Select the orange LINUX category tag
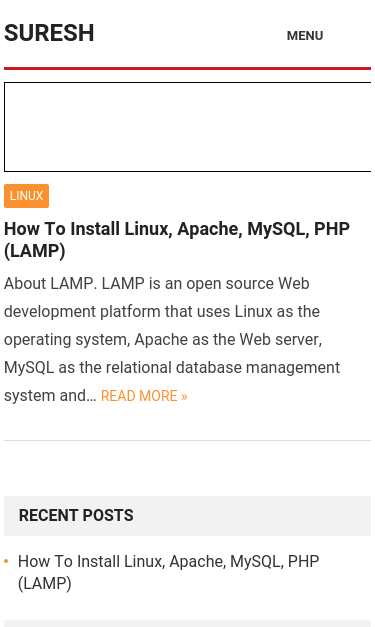375x627 pixels. click(26, 196)
